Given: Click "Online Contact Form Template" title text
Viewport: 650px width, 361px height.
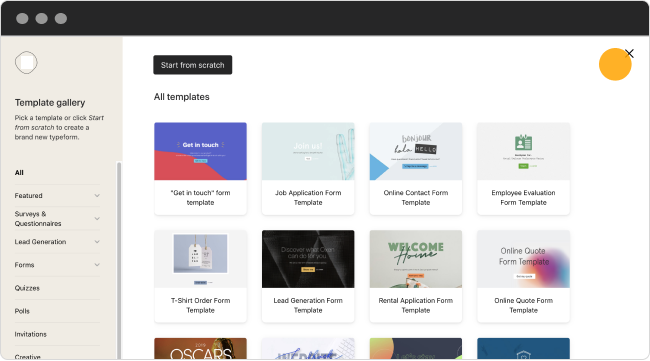Looking at the screenshot, I should 416,198.
